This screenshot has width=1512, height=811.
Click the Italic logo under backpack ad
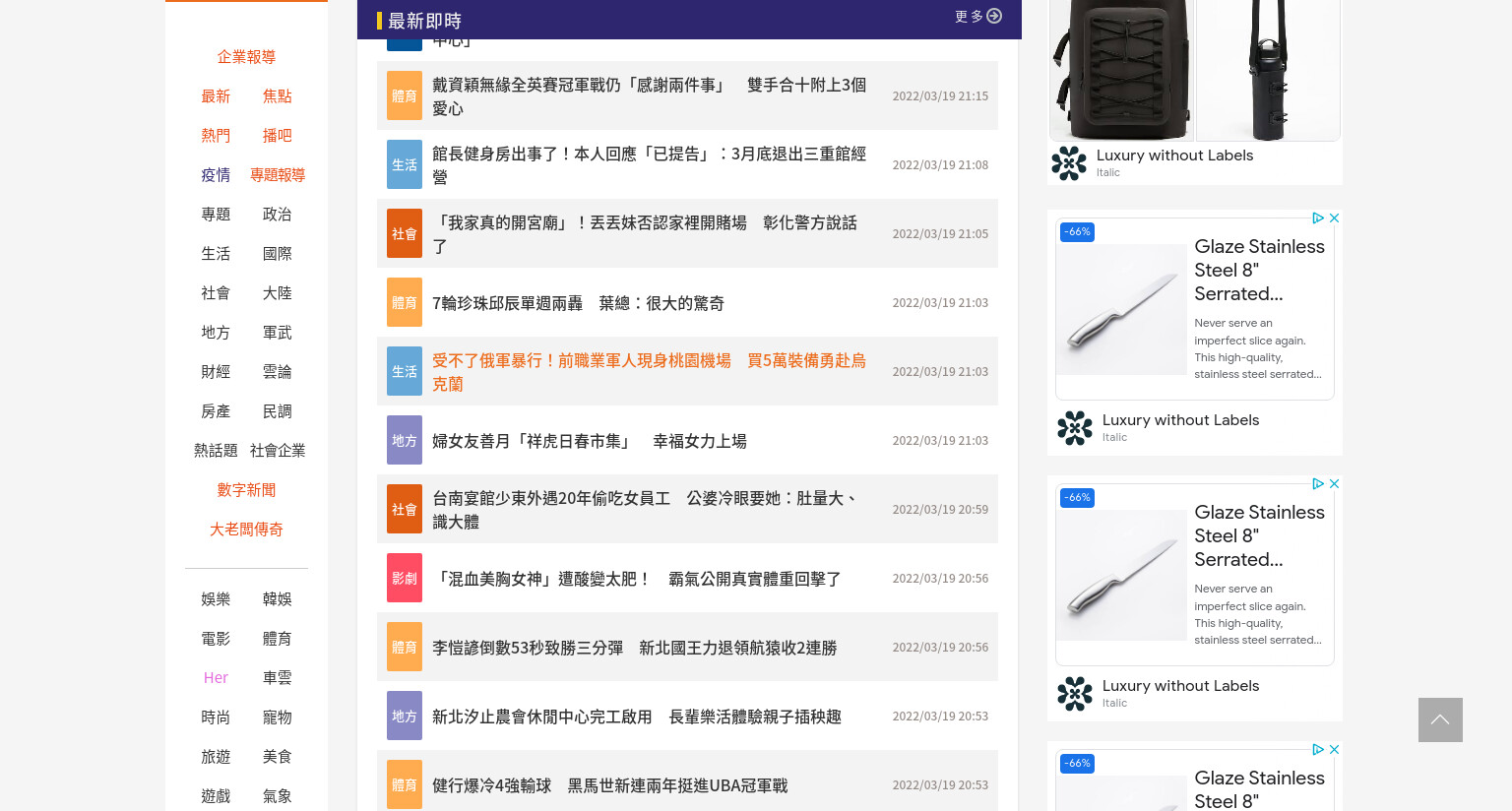pyautogui.click(x=1069, y=163)
